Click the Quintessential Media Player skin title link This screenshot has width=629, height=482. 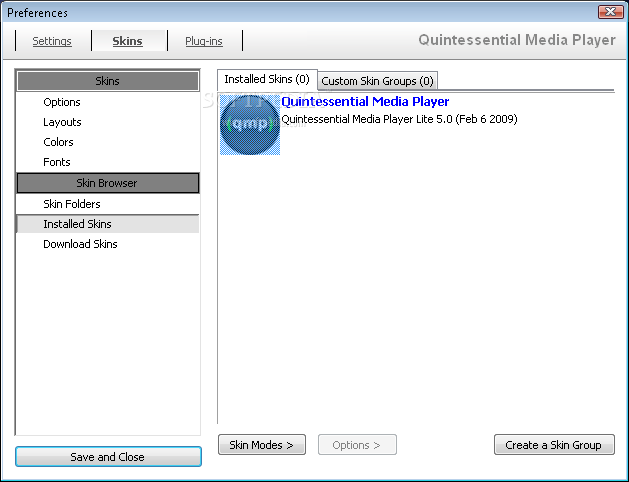tap(365, 101)
